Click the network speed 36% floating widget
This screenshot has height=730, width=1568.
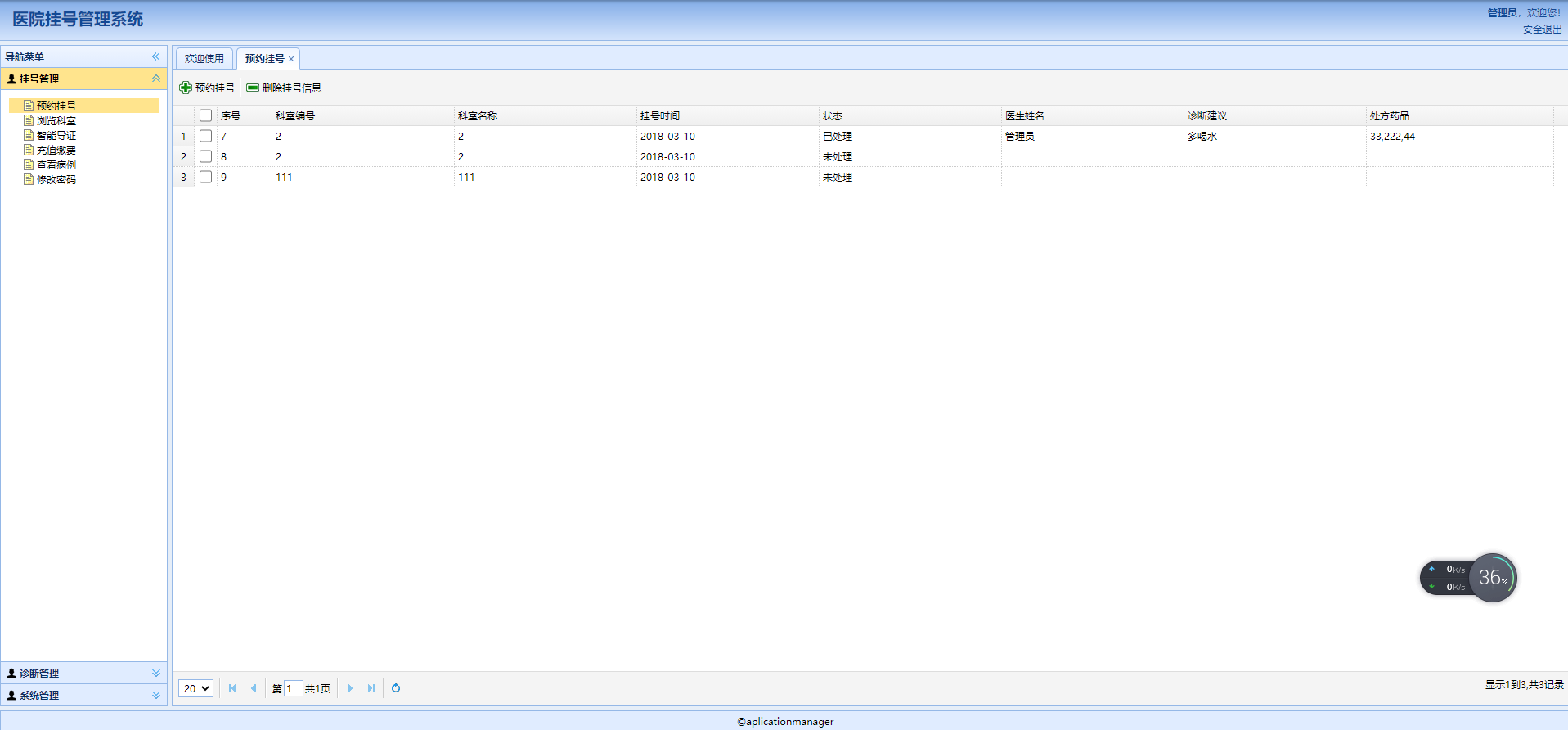point(1469,578)
